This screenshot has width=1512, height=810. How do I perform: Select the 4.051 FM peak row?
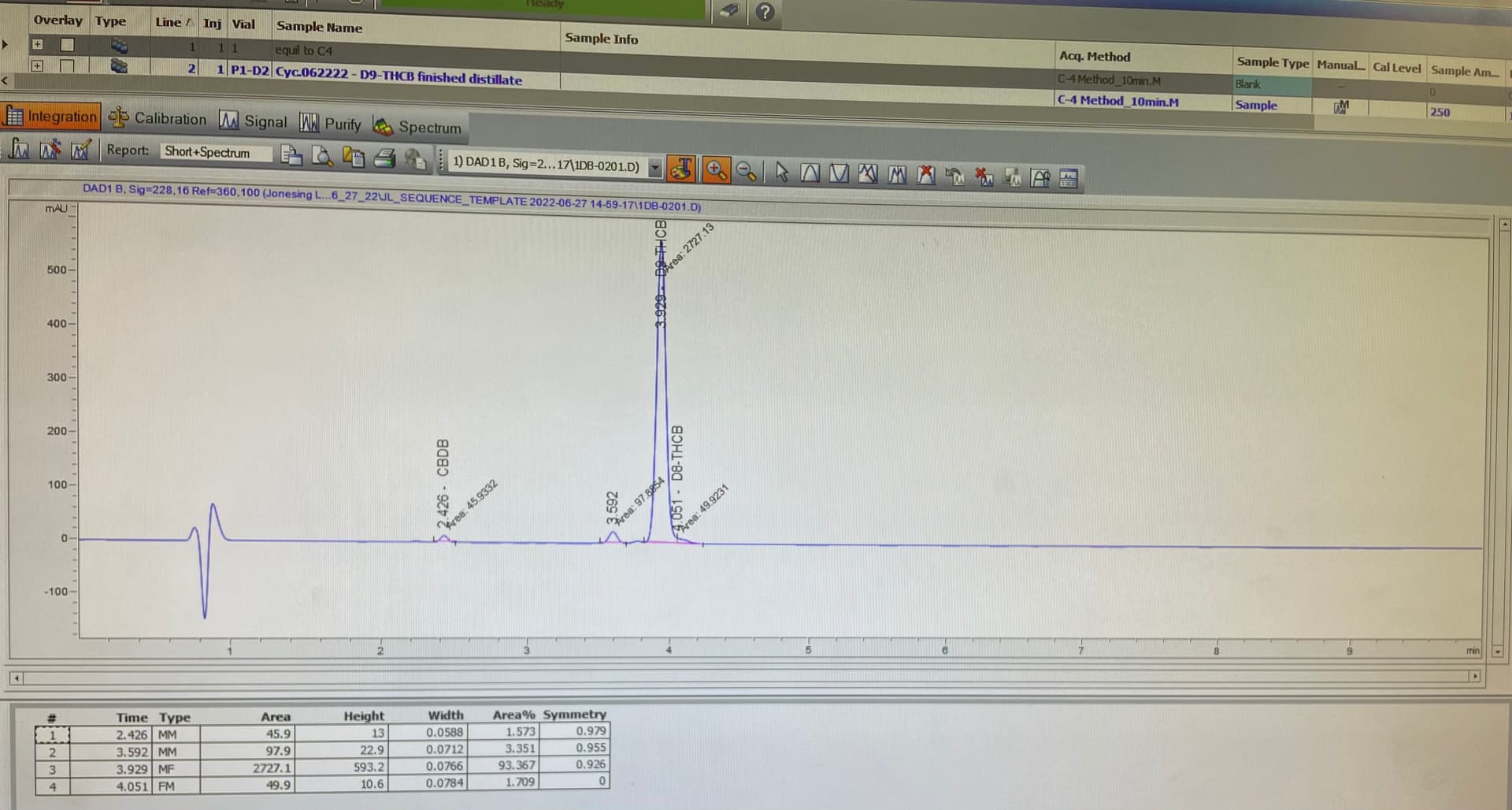[321, 785]
